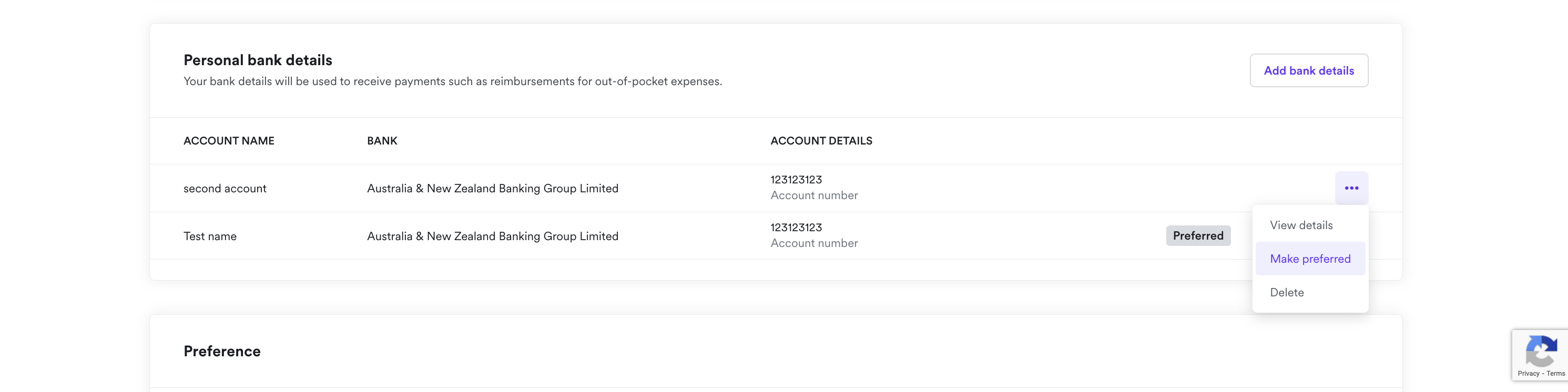This screenshot has width=1568, height=392.
Task: Choose Make preferred in the dropdown
Action: tap(1310, 259)
